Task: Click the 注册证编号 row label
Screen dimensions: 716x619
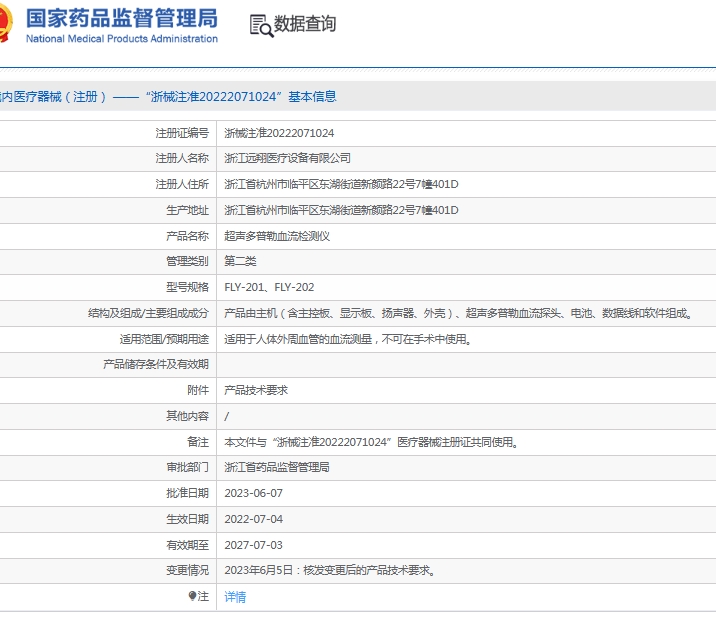Action: (182, 133)
